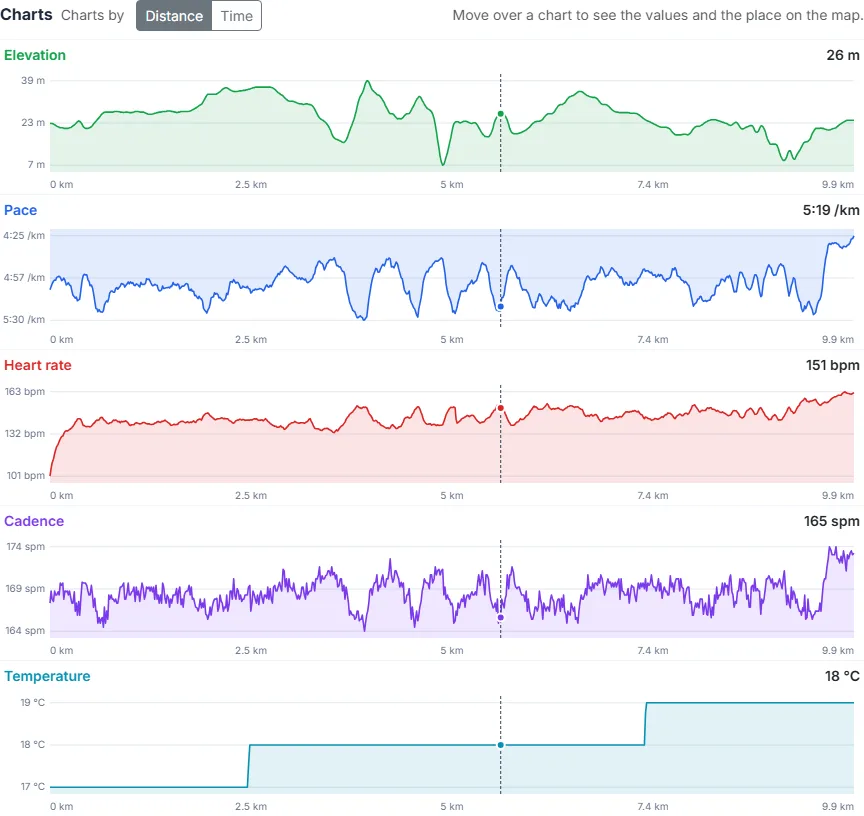
Task: Click the 5 km label under Cadence chart
Action: coord(452,651)
